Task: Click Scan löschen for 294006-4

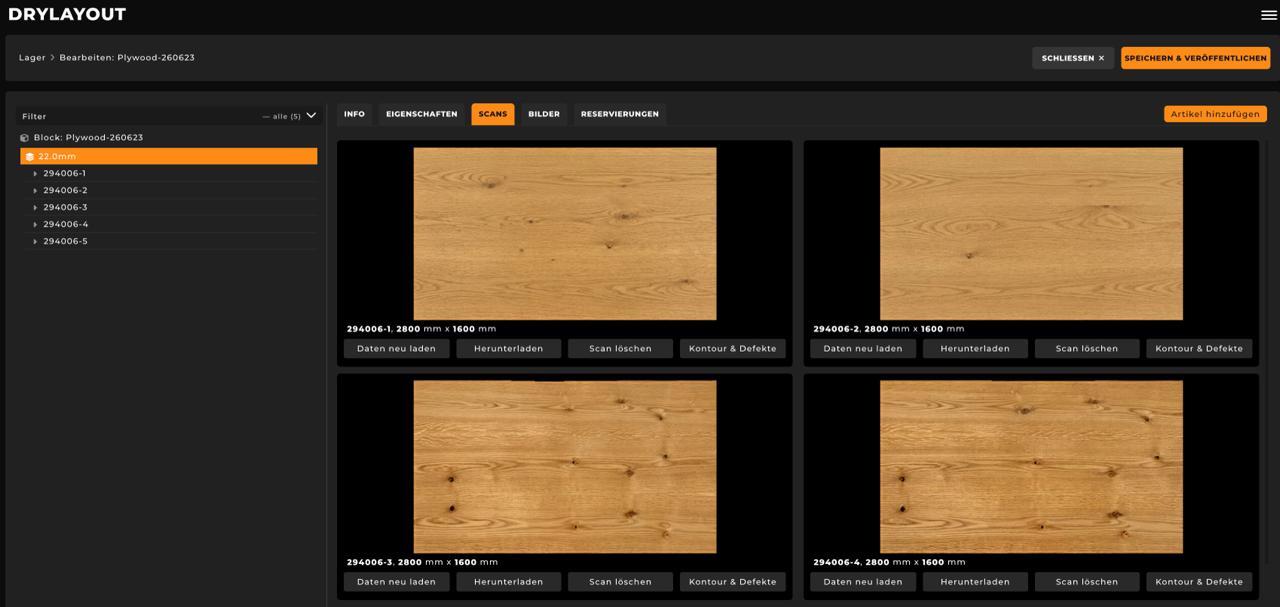Action: 1087,582
